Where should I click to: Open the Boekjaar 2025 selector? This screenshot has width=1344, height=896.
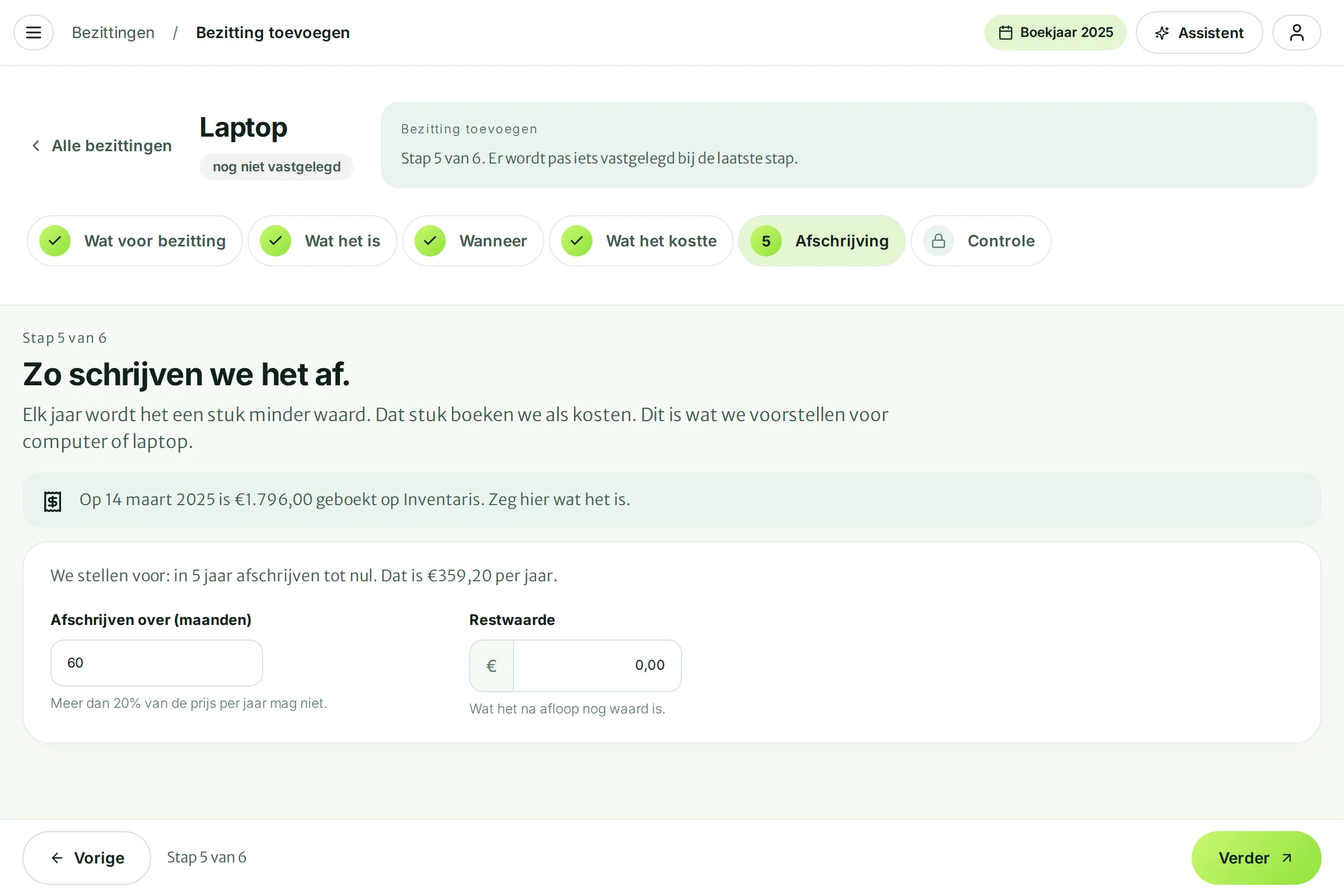point(1055,32)
